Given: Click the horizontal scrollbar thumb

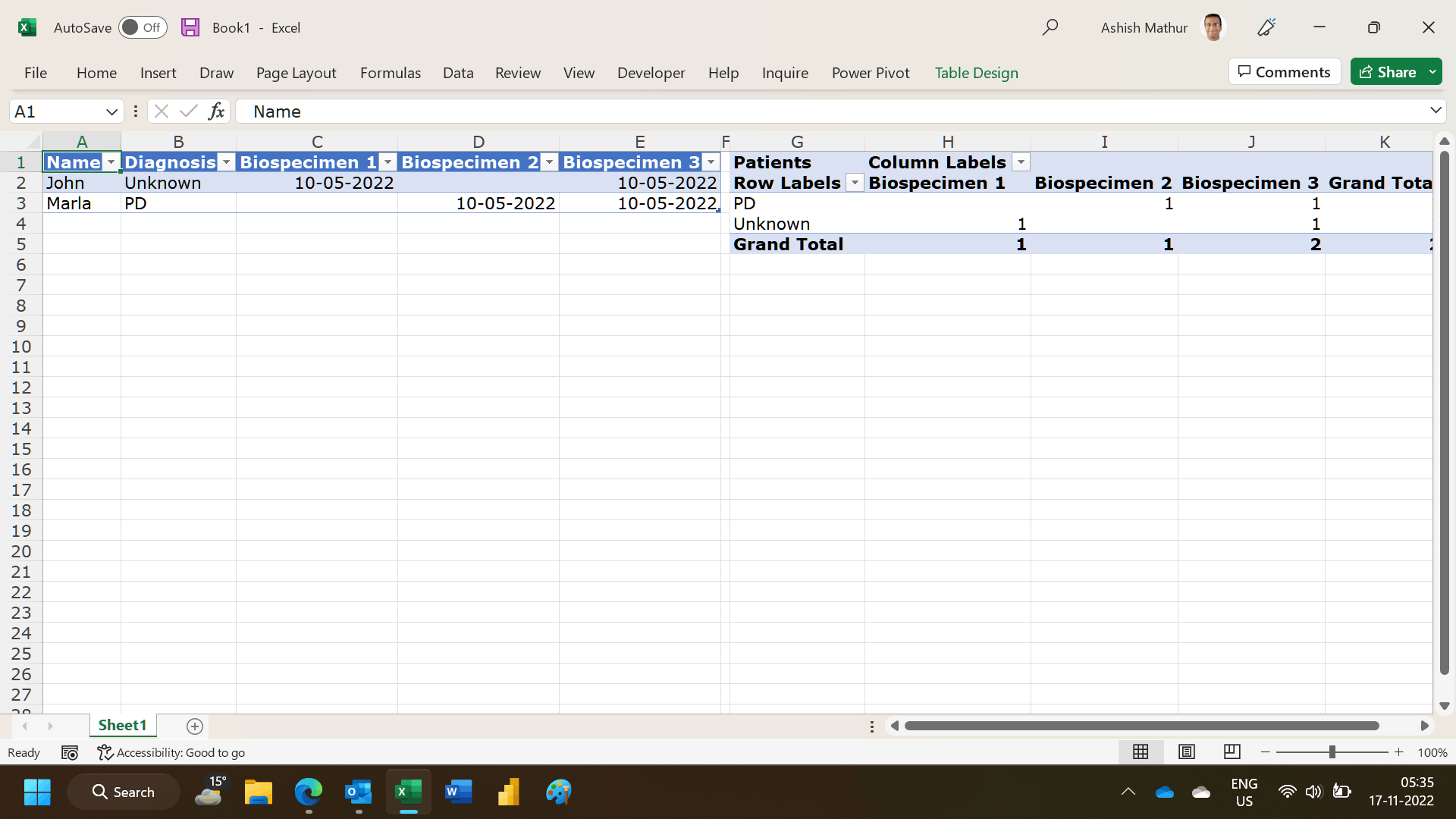Looking at the screenshot, I should [1141, 726].
